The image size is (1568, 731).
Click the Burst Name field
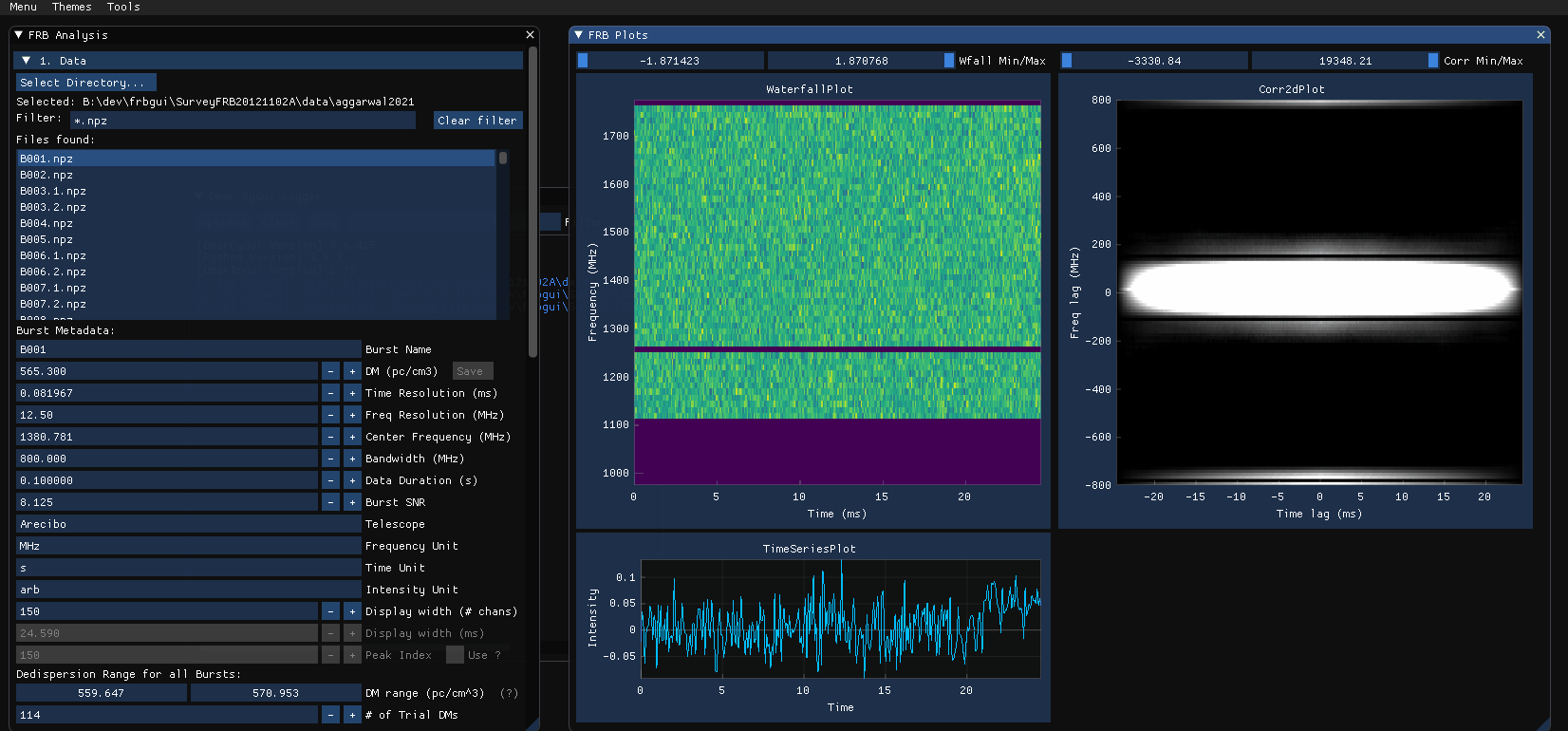click(x=188, y=349)
